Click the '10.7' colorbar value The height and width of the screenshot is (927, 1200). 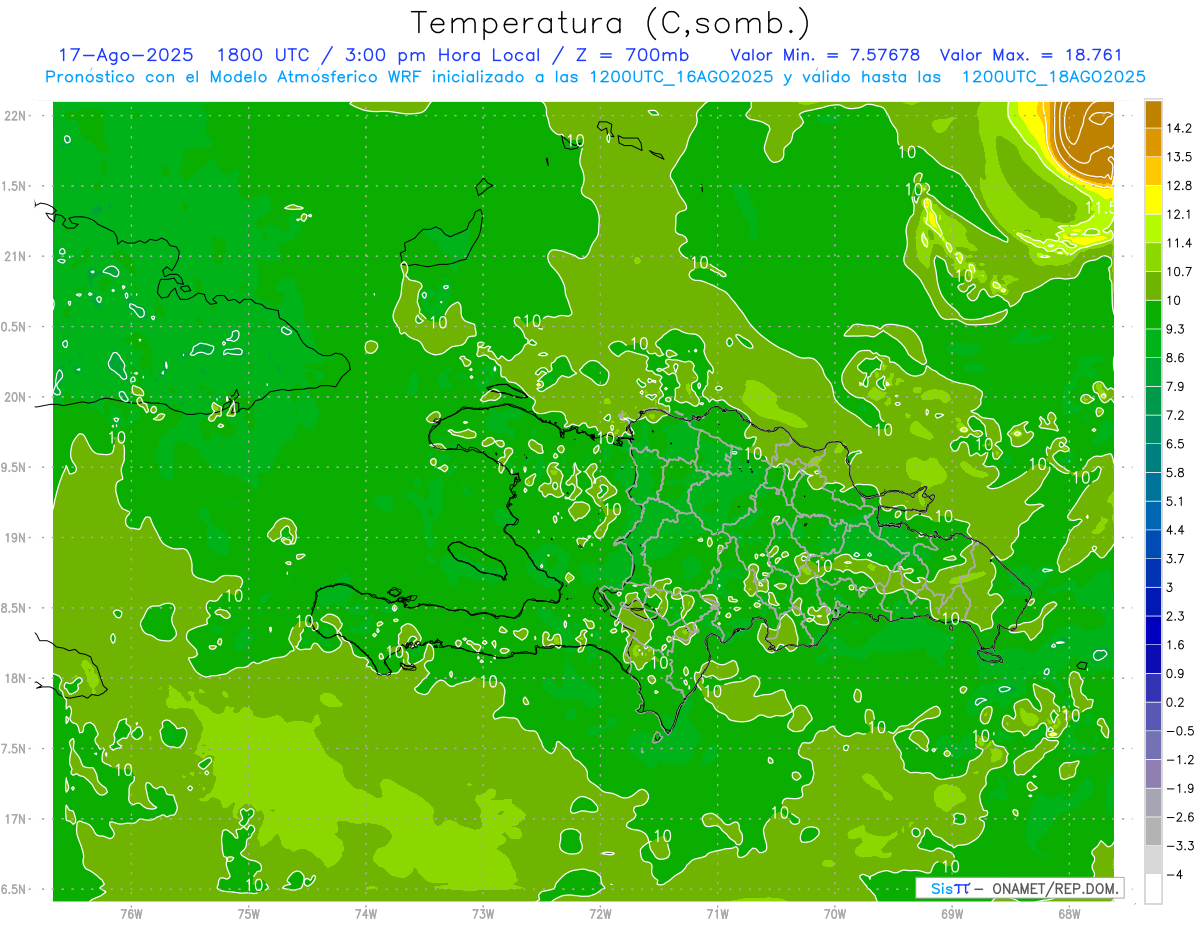1180,272
